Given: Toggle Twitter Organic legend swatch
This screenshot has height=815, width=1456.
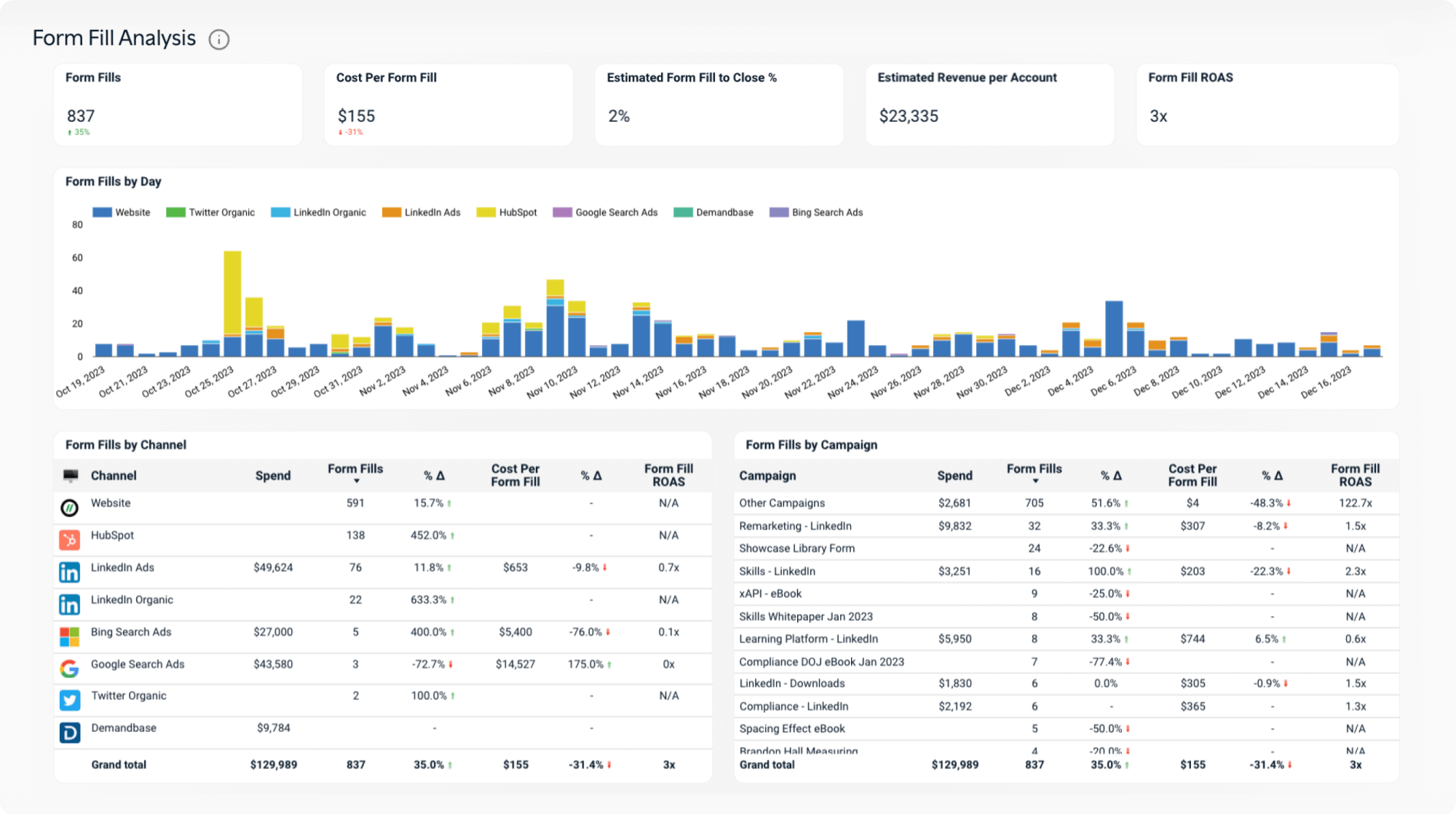Looking at the screenshot, I should click(175, 213).
